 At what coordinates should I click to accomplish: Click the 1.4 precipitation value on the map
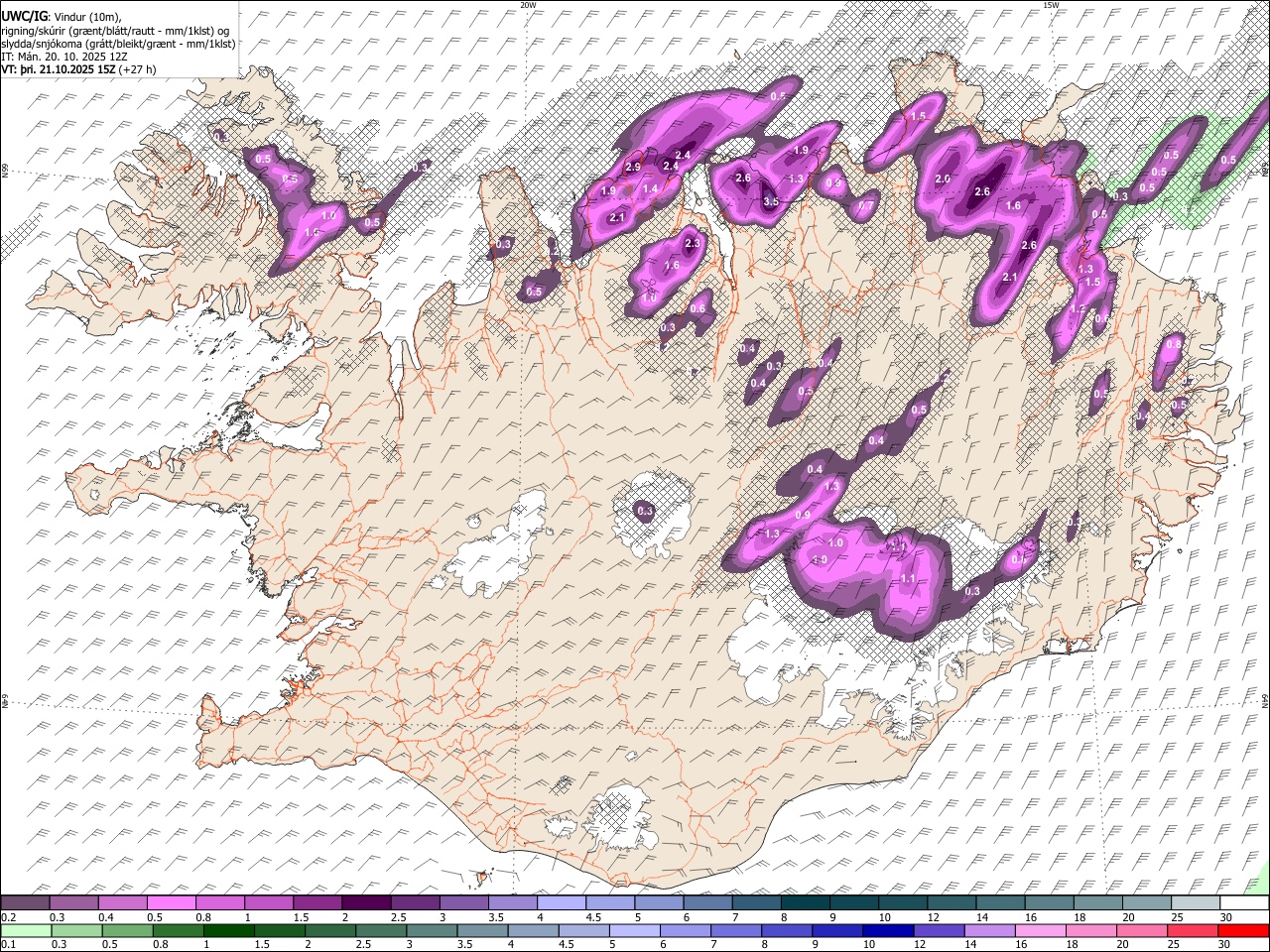click(650, 188)
